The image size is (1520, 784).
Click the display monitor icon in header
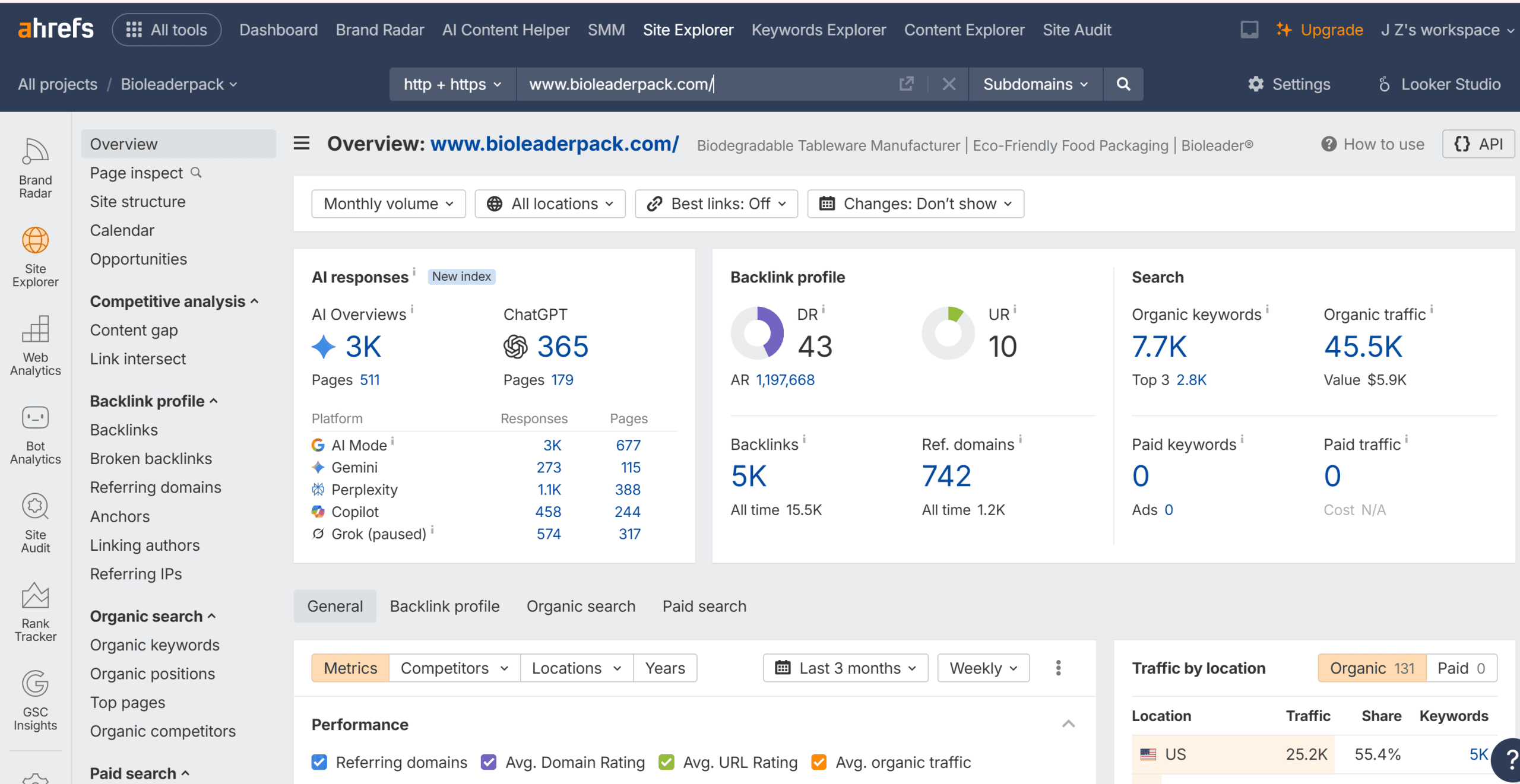(1249, 29)
